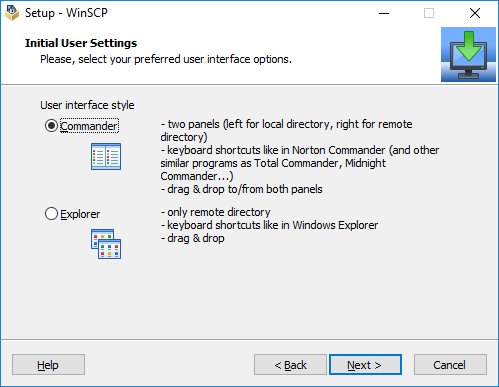This screenshot has width=499, height=387.
Task: Minimize the Setup window
Action: (384, 13)
